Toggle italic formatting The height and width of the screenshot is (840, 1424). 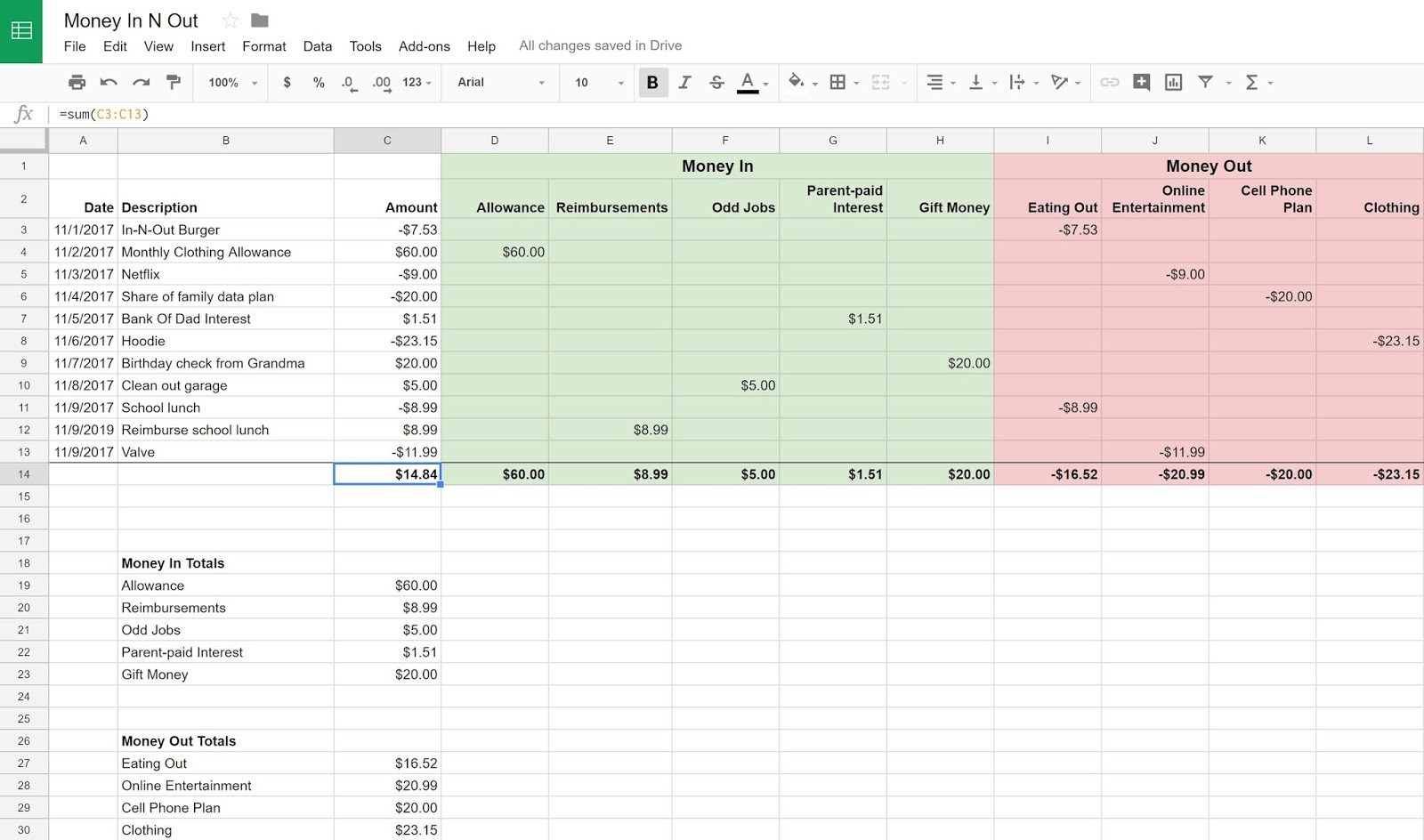(684, 82)
